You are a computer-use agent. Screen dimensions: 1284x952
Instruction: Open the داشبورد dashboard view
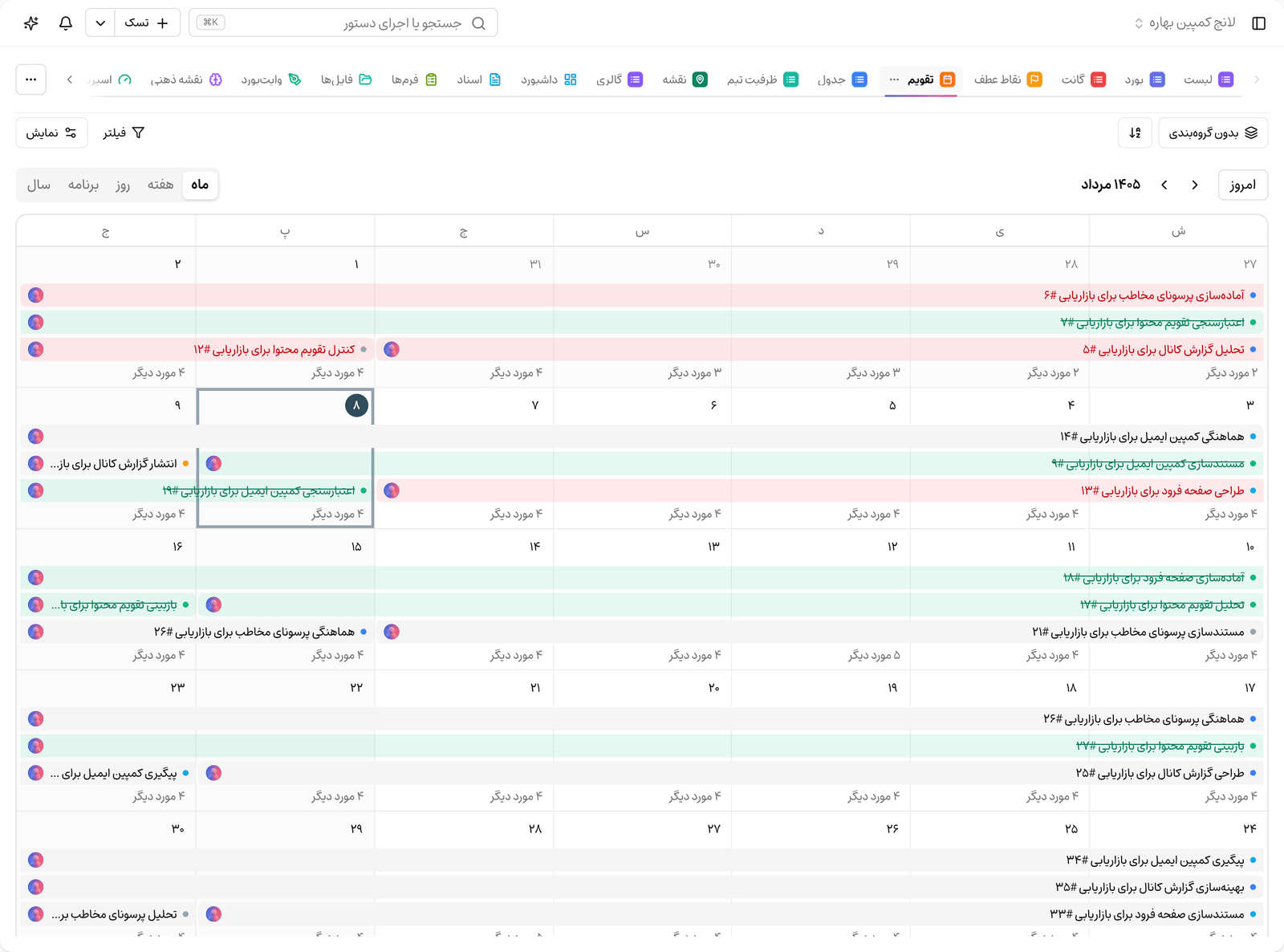548,79
